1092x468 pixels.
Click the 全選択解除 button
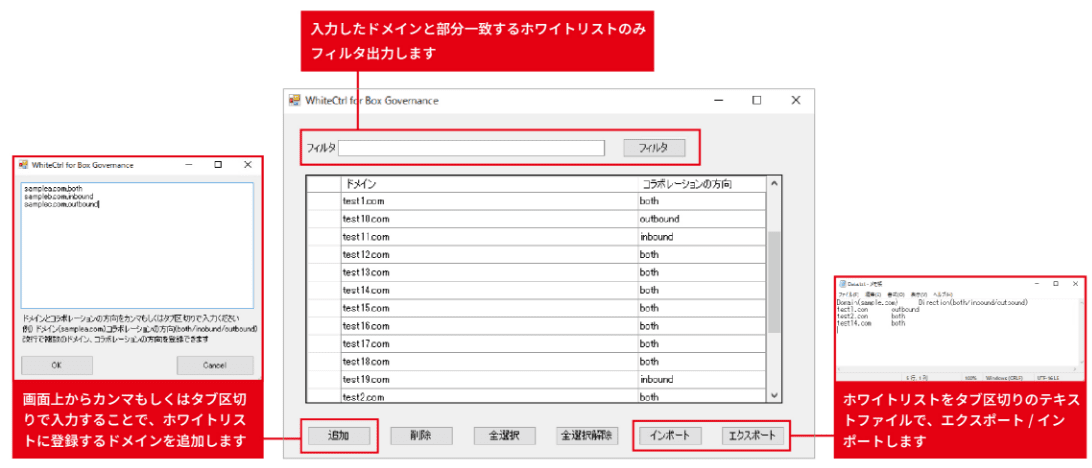(588, 436)
